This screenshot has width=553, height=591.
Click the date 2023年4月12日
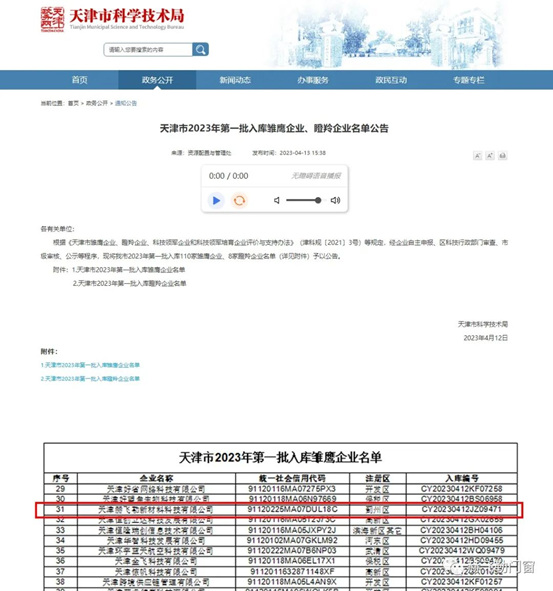pyautogui.click(x=486, y=338)
